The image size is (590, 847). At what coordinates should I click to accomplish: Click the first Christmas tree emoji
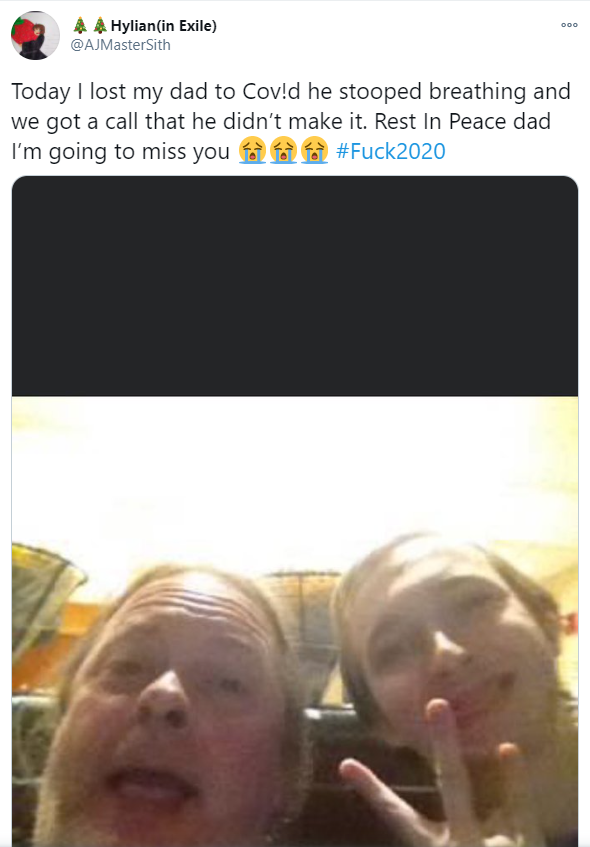(x=80, y=25)
